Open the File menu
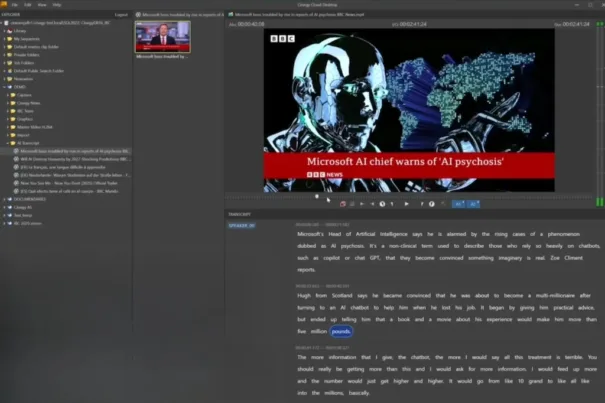 click(x=15, y=5)
